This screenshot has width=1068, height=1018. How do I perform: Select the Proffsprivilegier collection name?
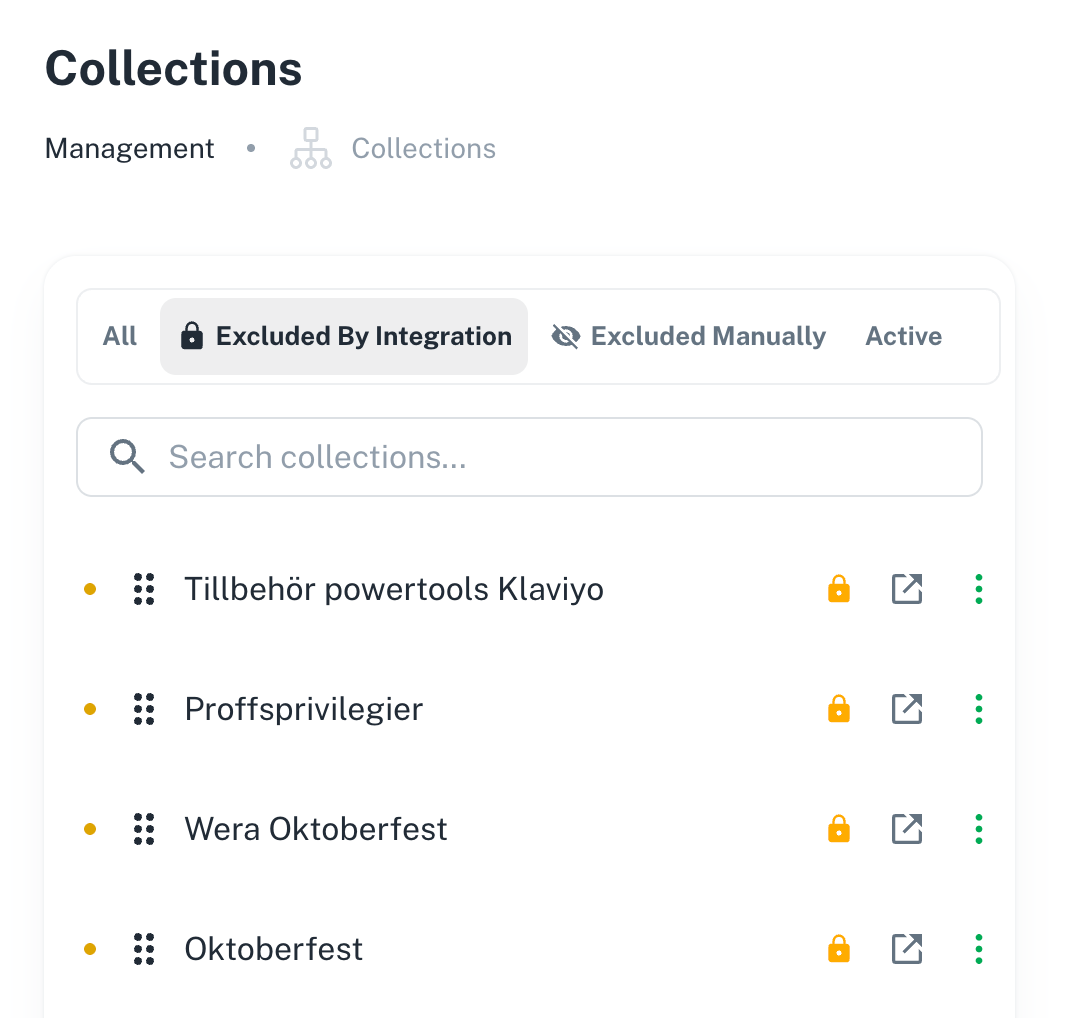click(304, 709)
